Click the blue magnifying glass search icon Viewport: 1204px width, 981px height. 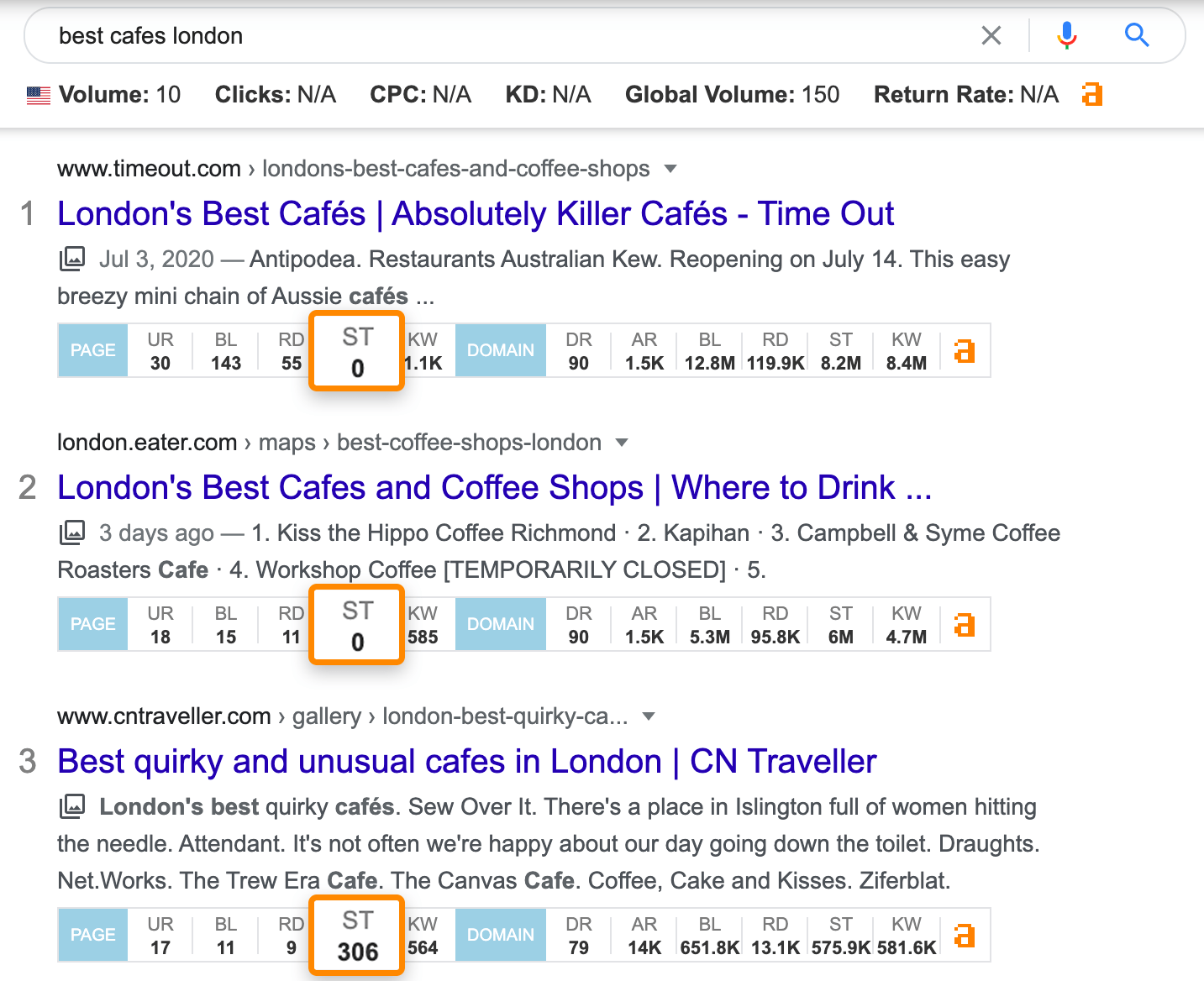1136,35
